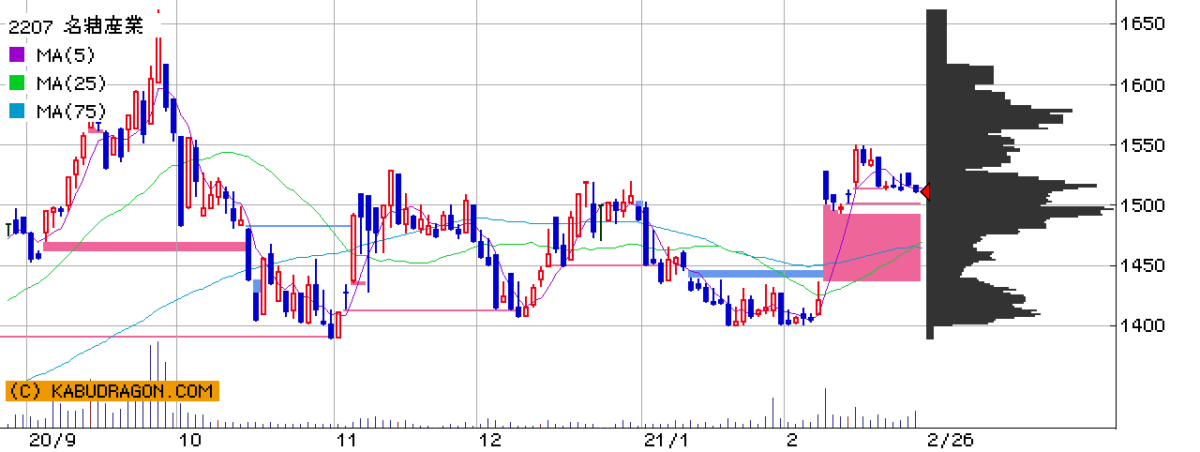Click the 10 month axis label
The width and height of the screenshot is (1200, 452).
coord(189,440)
